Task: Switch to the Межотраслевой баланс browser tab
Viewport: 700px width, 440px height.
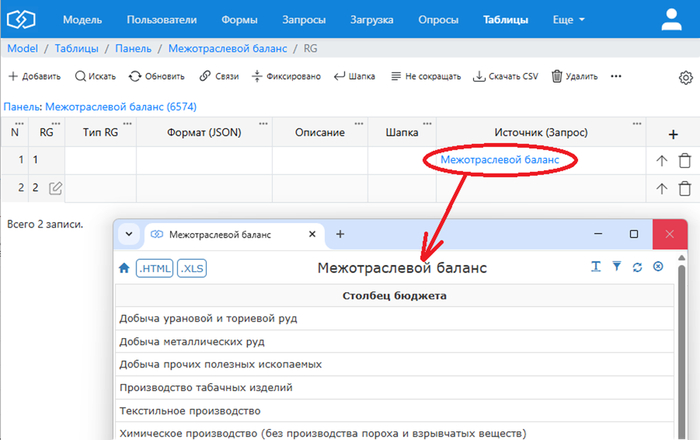Action: [x=225, y=233]
